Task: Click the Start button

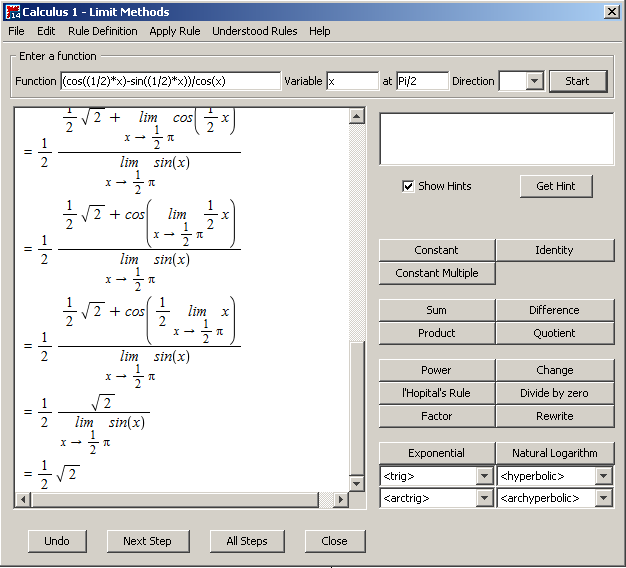Action: click(578, 81)
